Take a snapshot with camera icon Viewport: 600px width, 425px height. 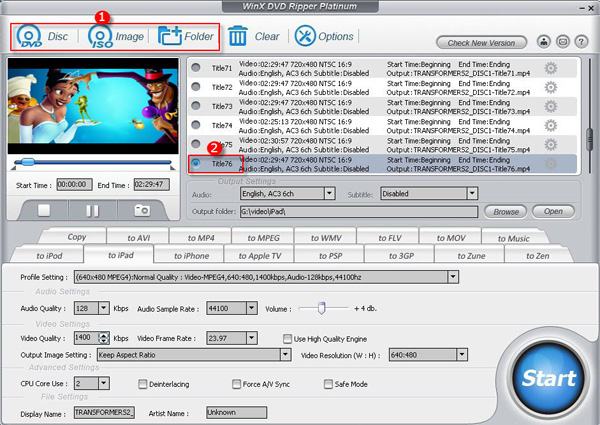click(x=142, y=210)
